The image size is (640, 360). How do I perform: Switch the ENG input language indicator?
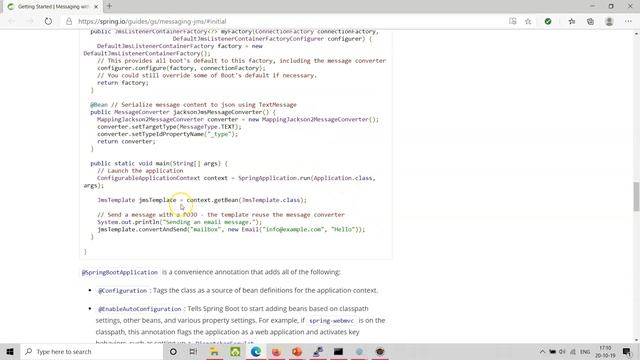(585, 351)
